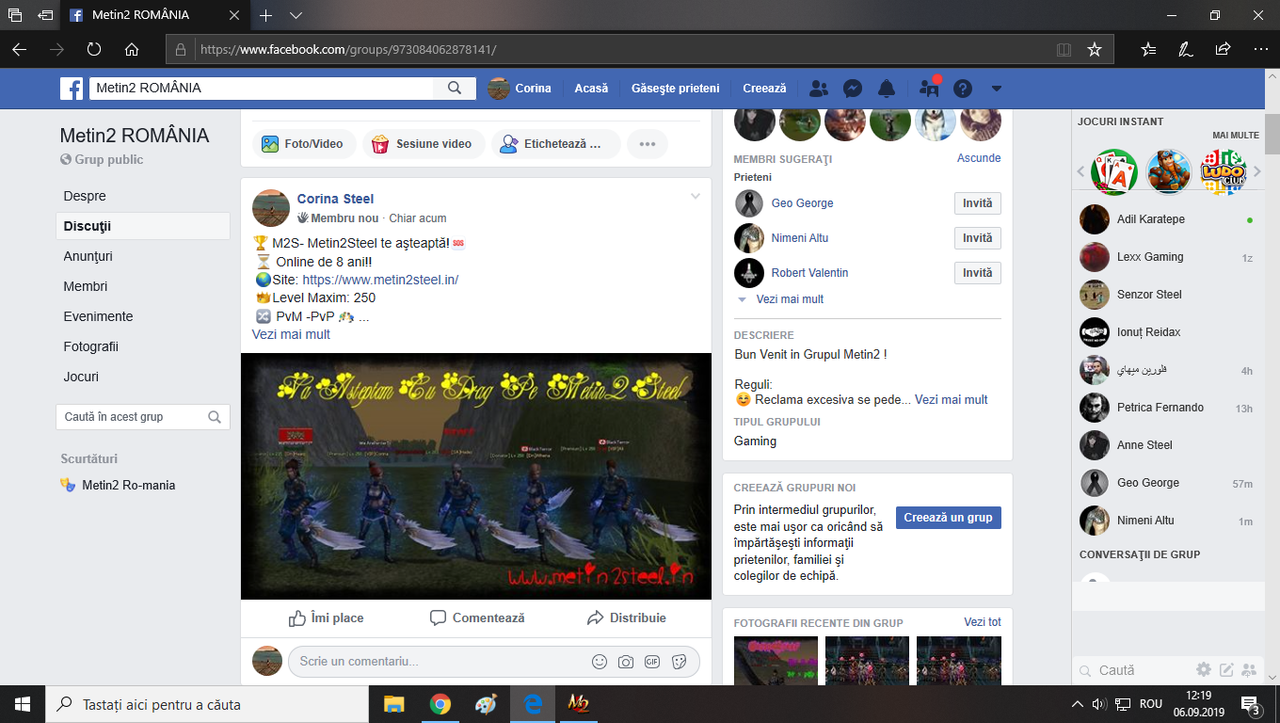Click the Foto/Video composer button

click(x=302, y=144)
